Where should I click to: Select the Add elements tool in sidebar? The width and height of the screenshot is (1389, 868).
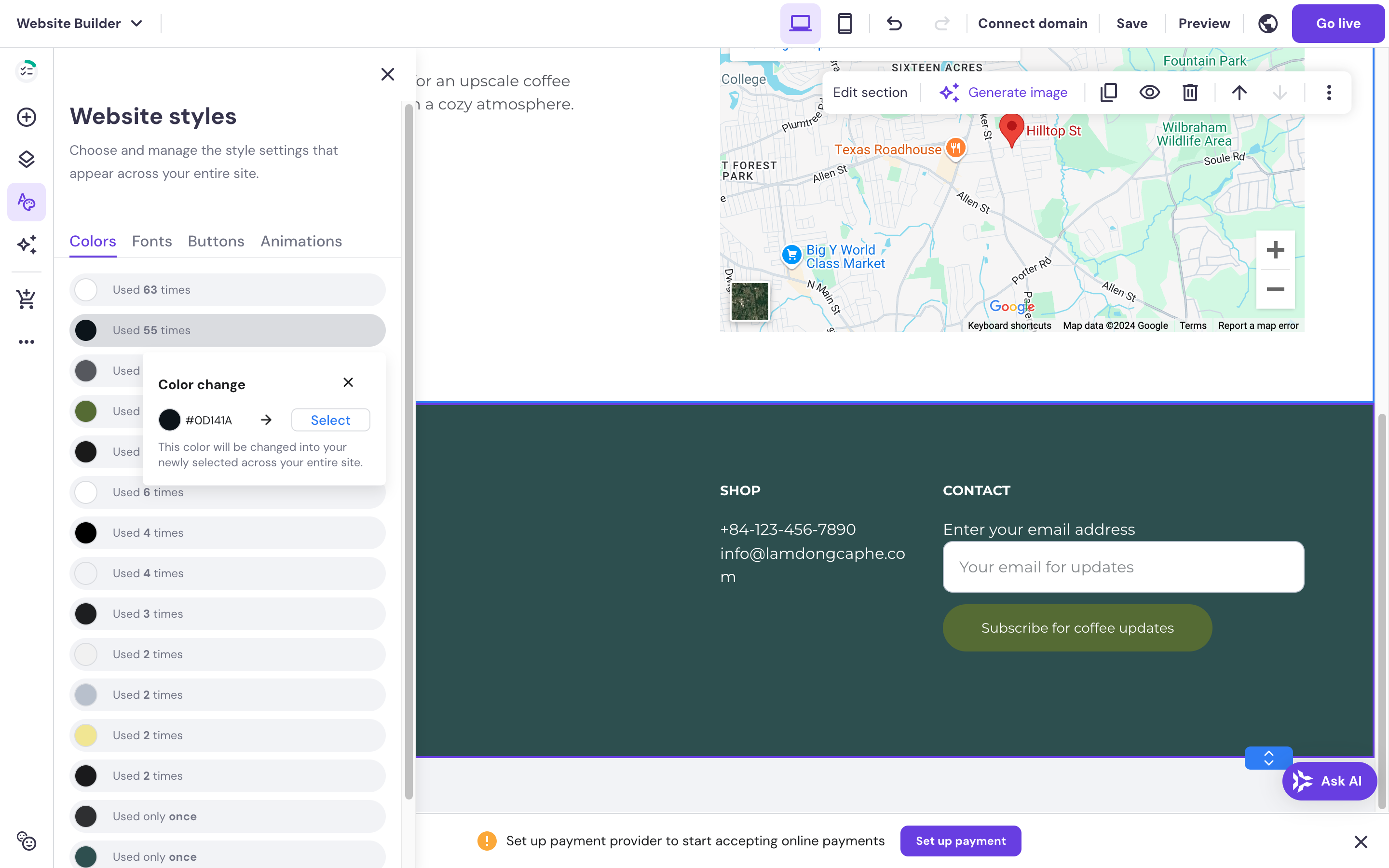click(27, 117)
